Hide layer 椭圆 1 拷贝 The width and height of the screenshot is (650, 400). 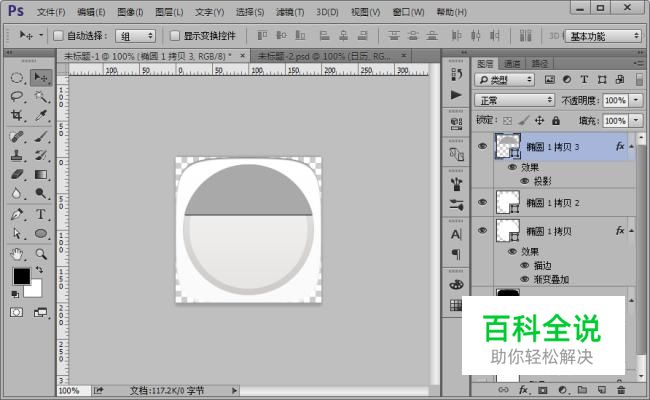pos(482,230)
